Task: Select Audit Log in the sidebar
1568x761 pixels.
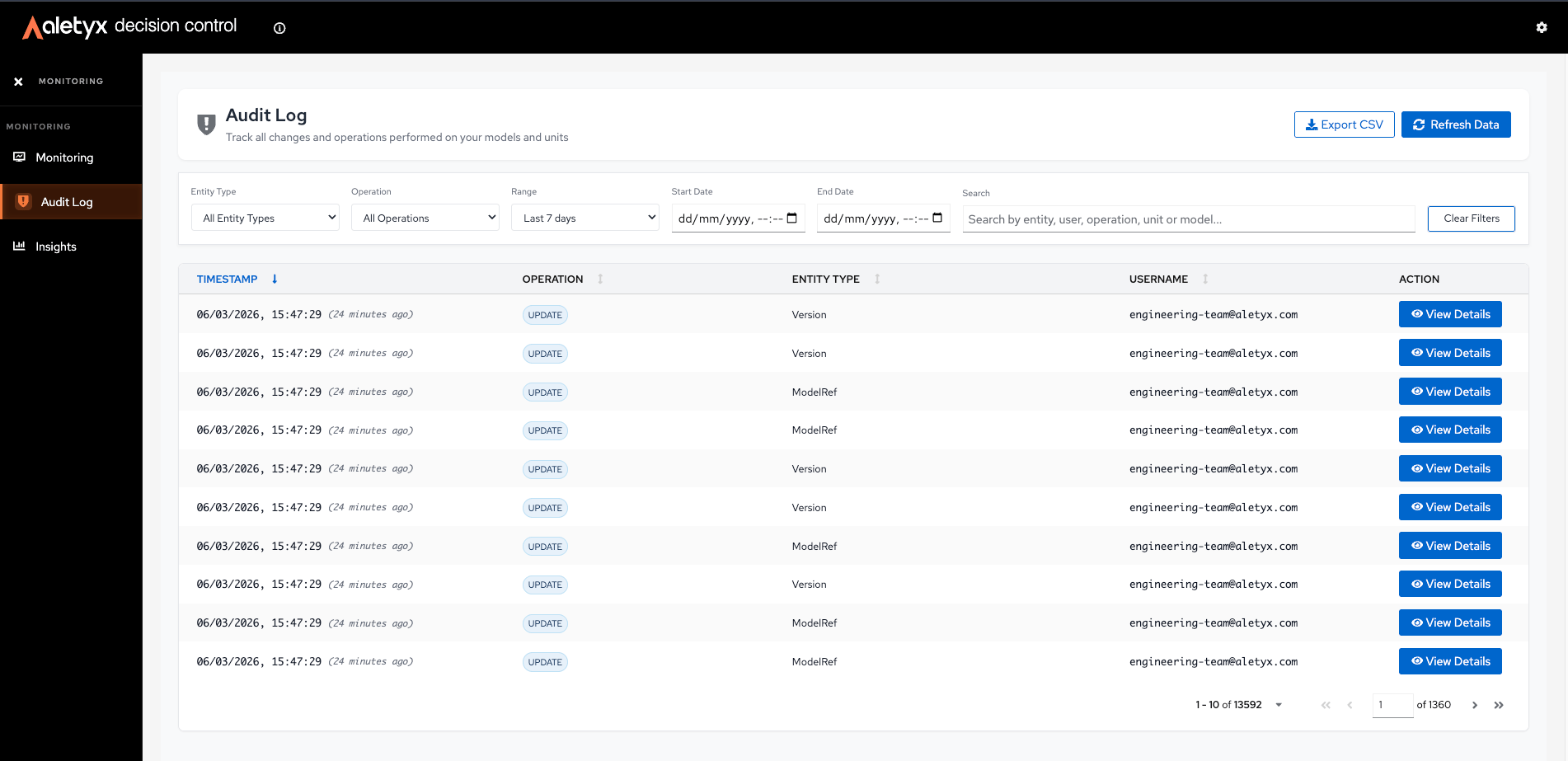Action: [71, 202]
